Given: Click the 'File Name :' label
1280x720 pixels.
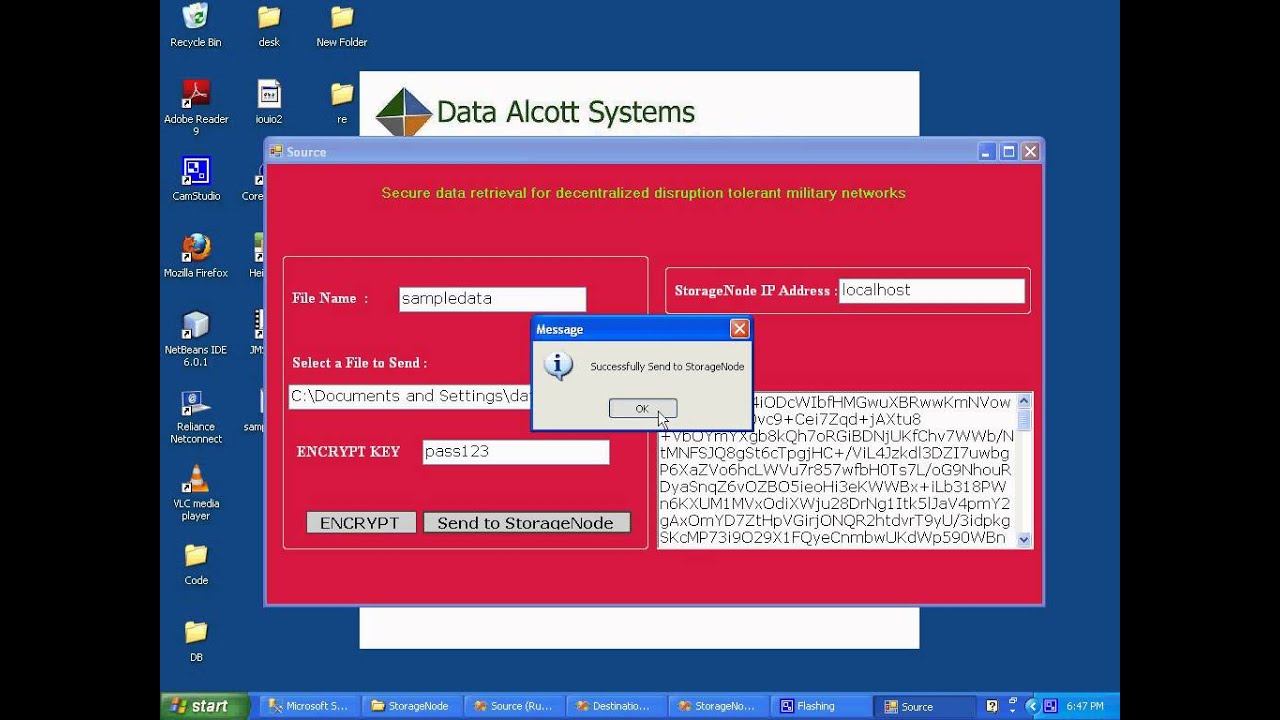Looking at the screenshot, I should tap(330, 298).
